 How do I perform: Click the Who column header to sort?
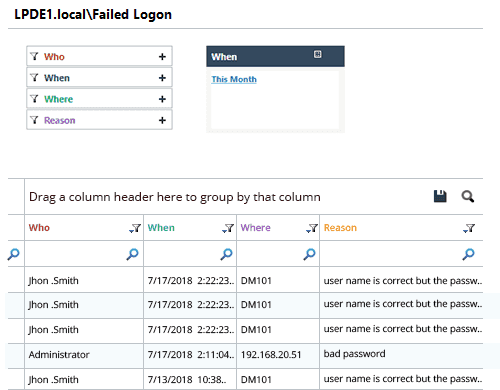39,228
